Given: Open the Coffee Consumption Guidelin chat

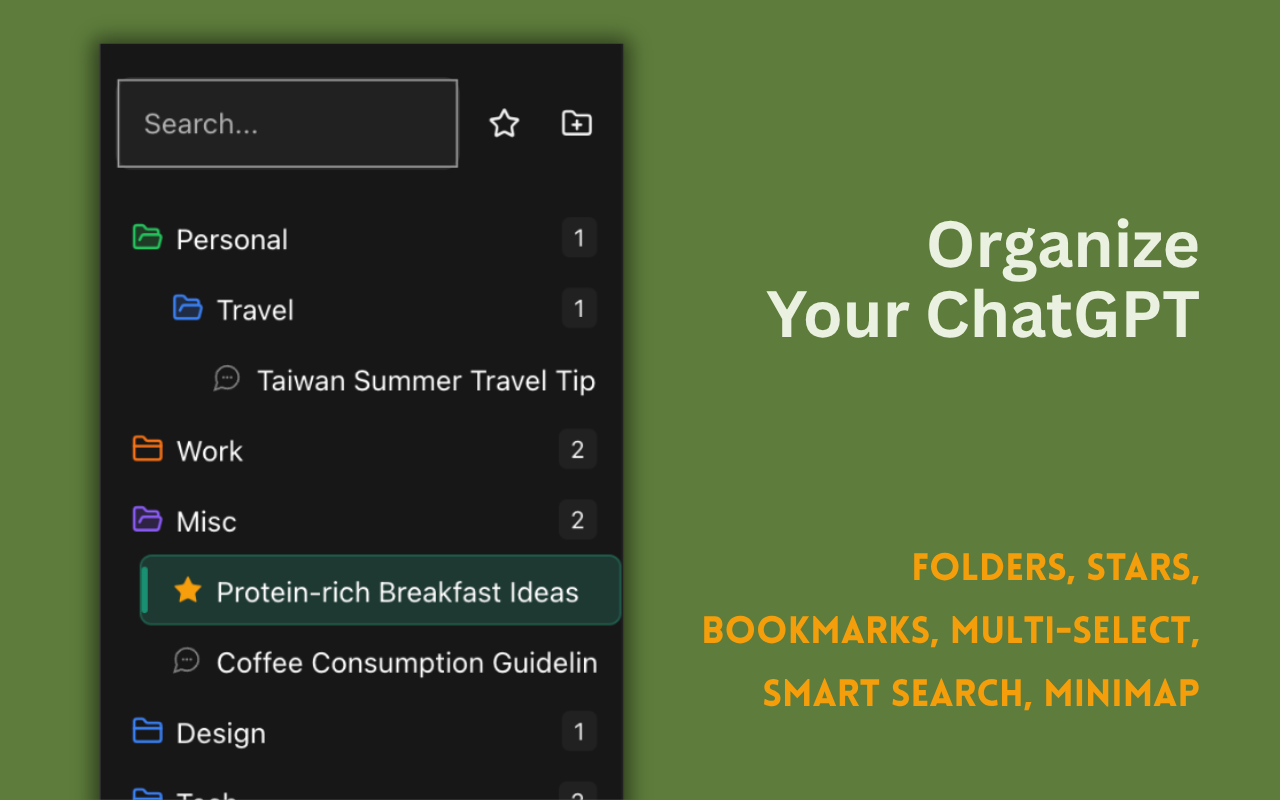Looking at the screenshot, I should coord(407,662).
